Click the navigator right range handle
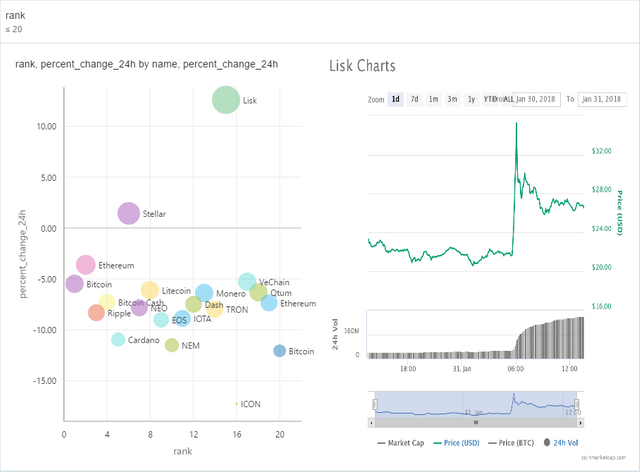640x472 pixels. click(577, 404)
